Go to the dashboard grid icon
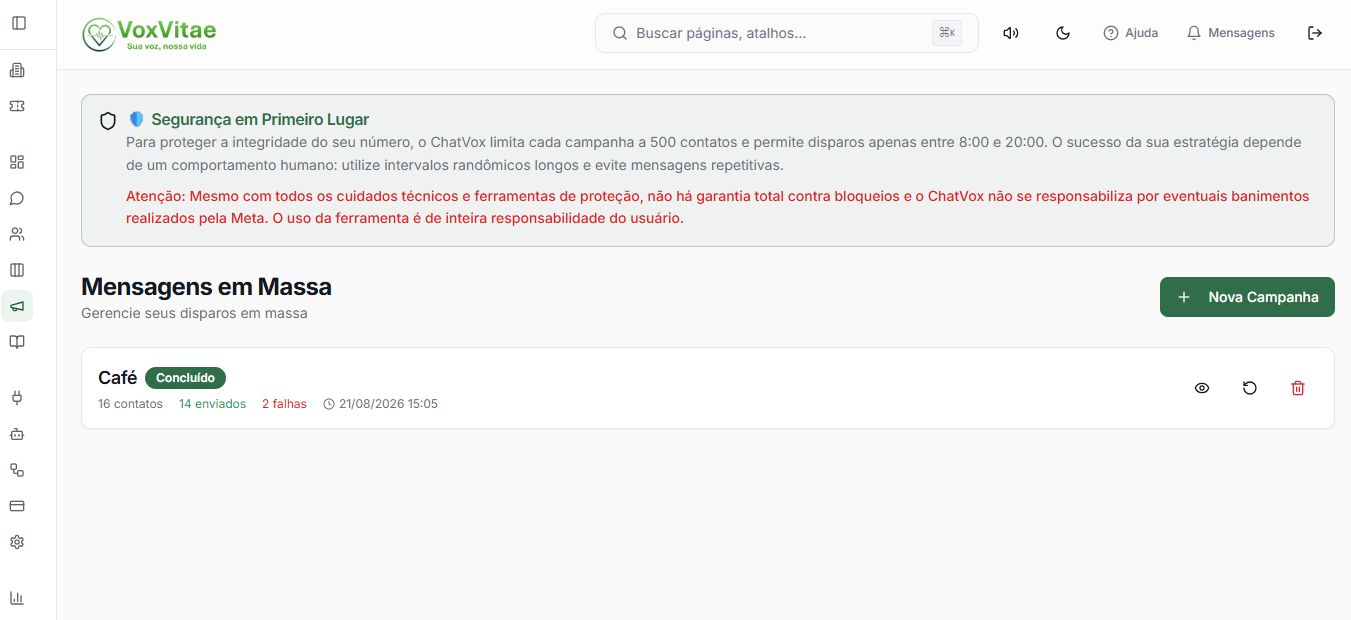Screen dimensions: 1351x620 [x=17, y=162]
